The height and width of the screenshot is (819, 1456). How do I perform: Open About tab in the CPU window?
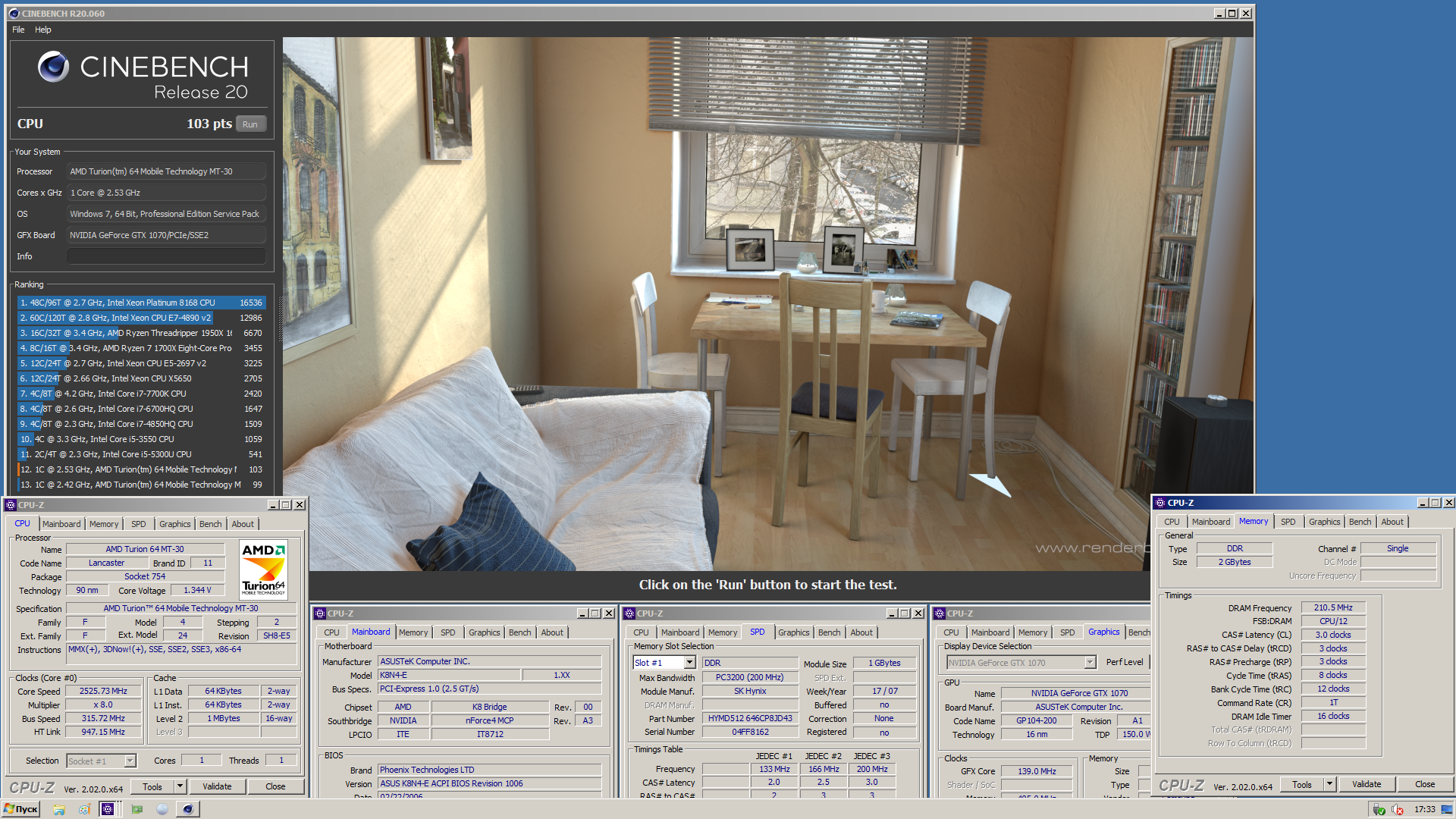point(243,524)
